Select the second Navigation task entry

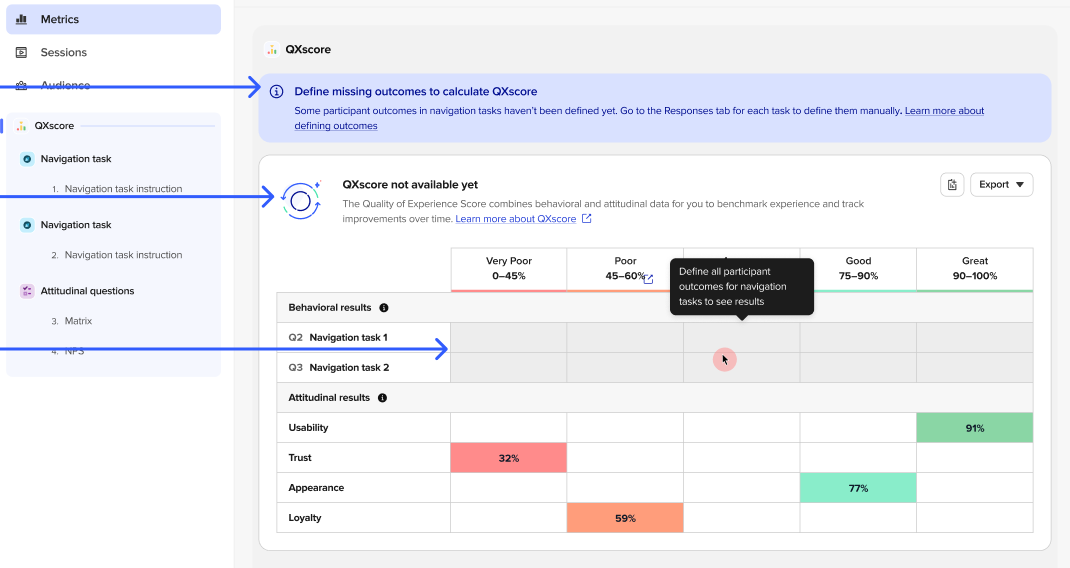pos(76,225)
